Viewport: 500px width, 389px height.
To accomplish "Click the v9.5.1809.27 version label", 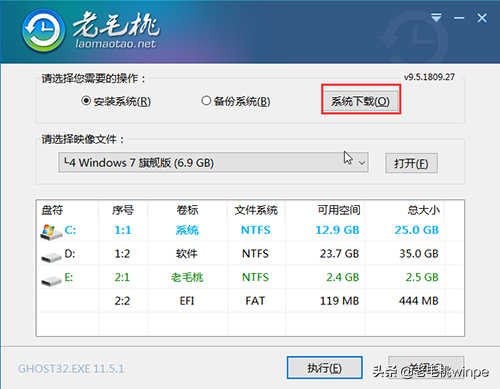I will [429, 77].
